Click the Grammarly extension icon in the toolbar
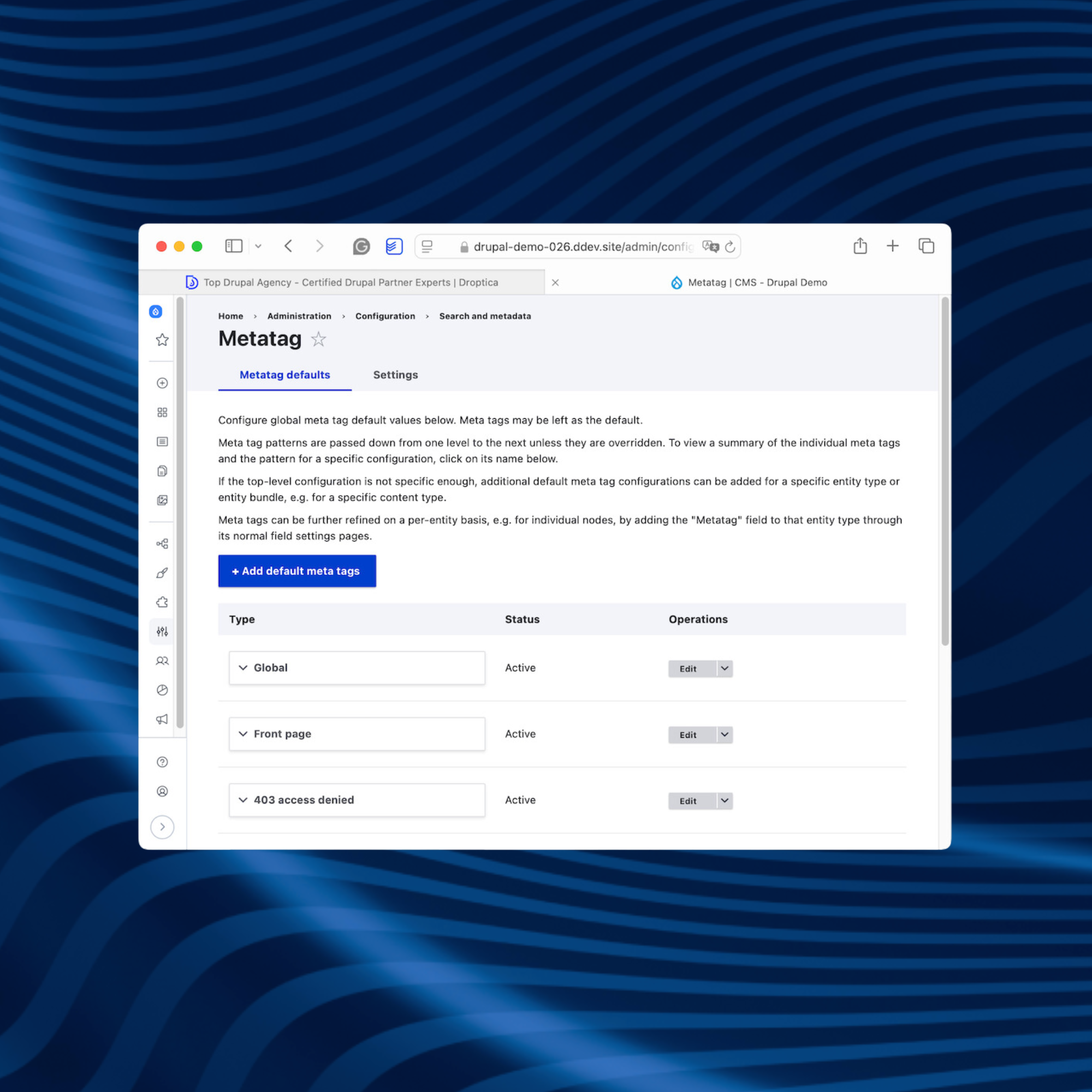The image size is (1092, 1092). (361, 246)
